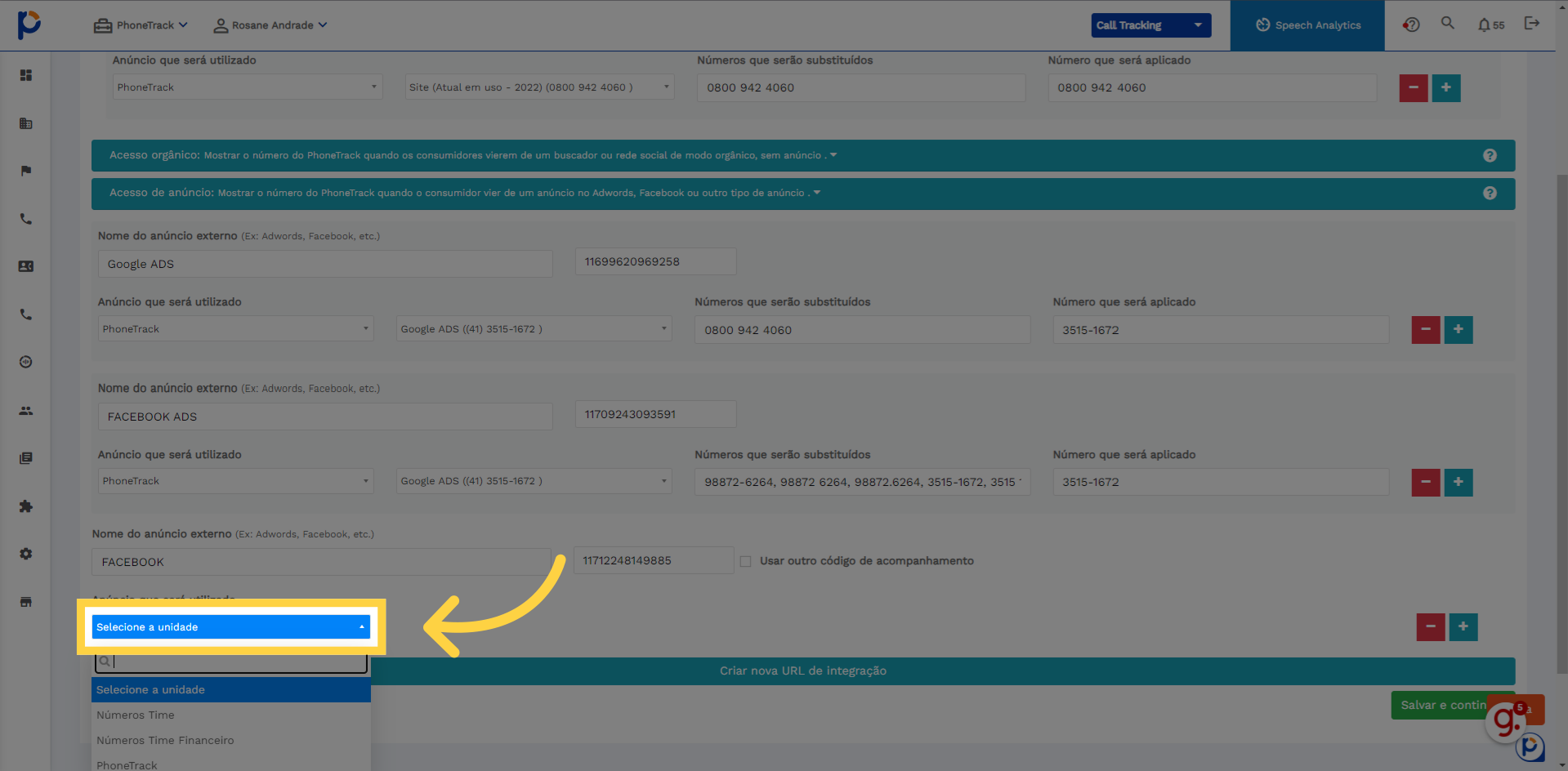
Task: Click the 11712248149885 code field
Action: [x=654, y=560]
